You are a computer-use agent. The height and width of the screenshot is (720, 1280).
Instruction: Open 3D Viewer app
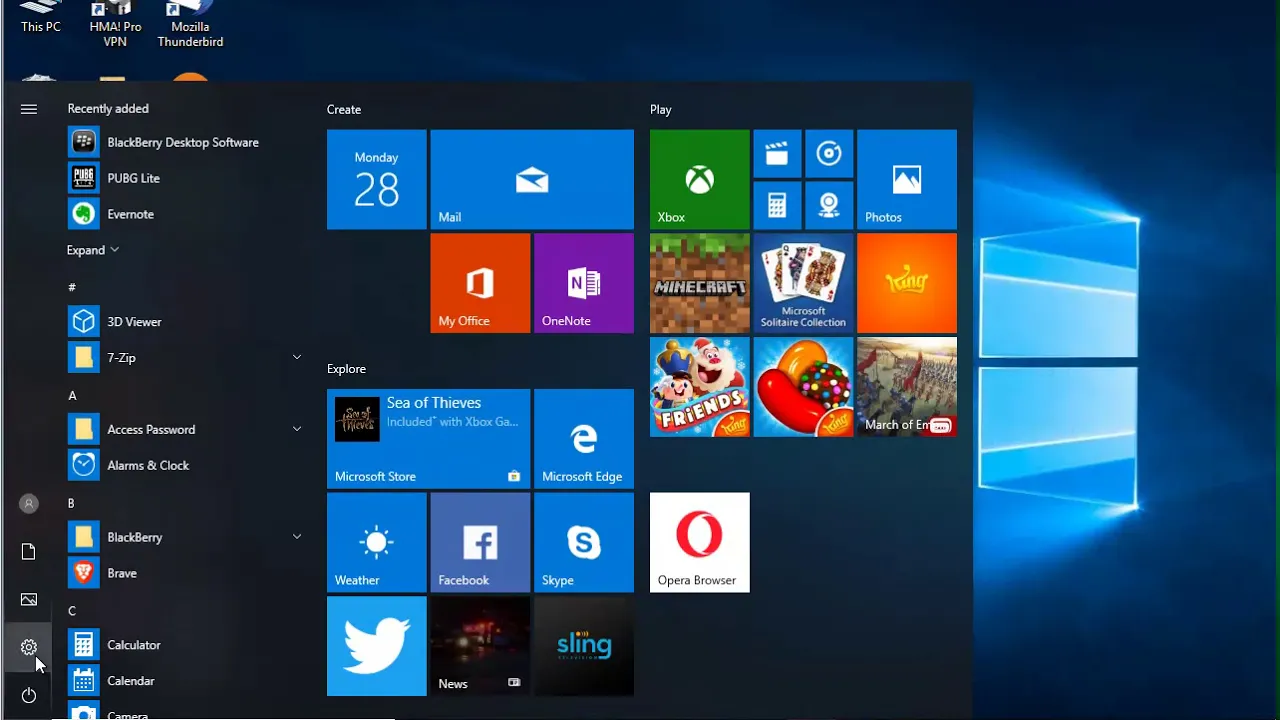tap(184, 322)
